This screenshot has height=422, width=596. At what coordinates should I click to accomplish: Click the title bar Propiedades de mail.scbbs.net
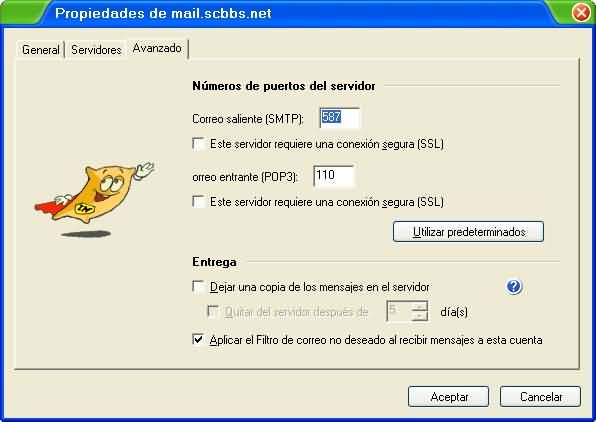coord(163,13)
